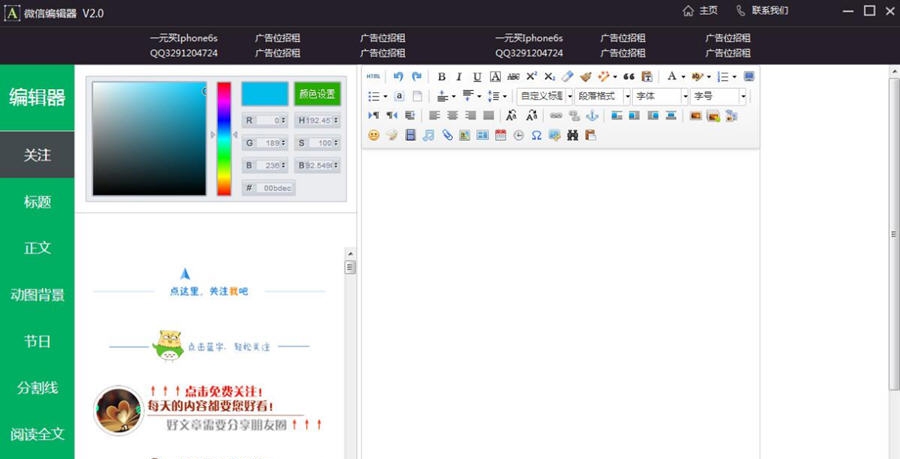This screenshot has width=900, height=459.
Task: Click the first 一元买Iphone6s ad link
Action: coord(184,38)
